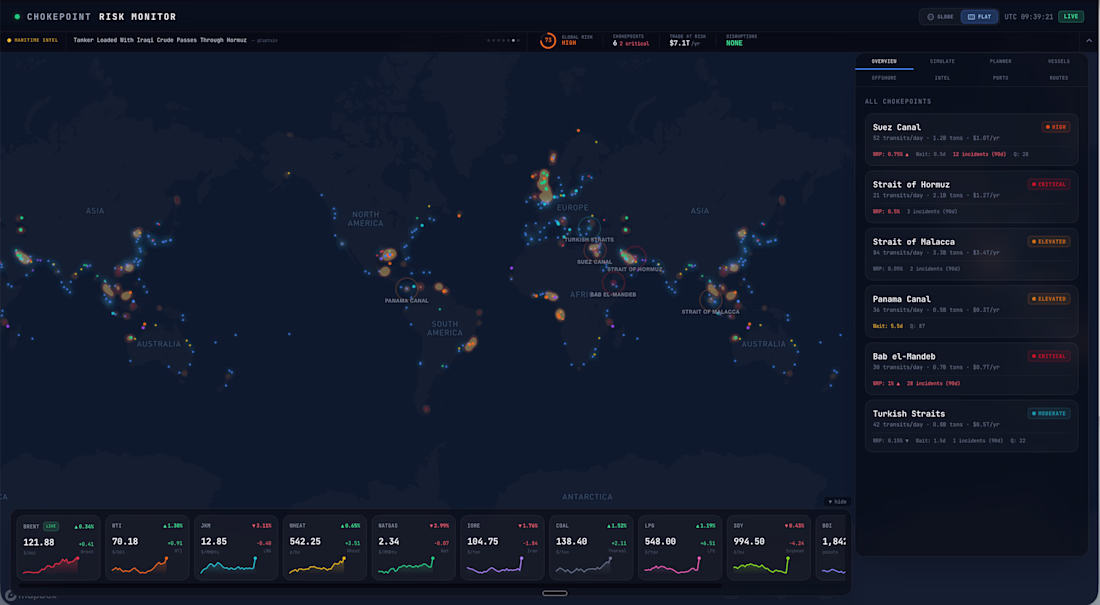Click Panama Canal ELEVATED badge
Viewport: 1100px width, 605px height.
(x=1049, y=299)
